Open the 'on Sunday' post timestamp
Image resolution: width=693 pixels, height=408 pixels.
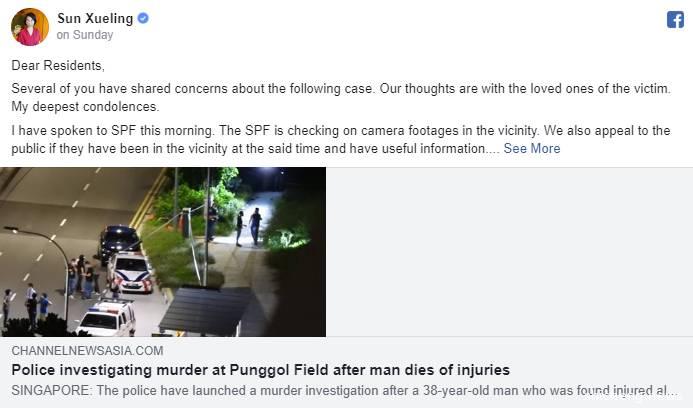[85, 35]
